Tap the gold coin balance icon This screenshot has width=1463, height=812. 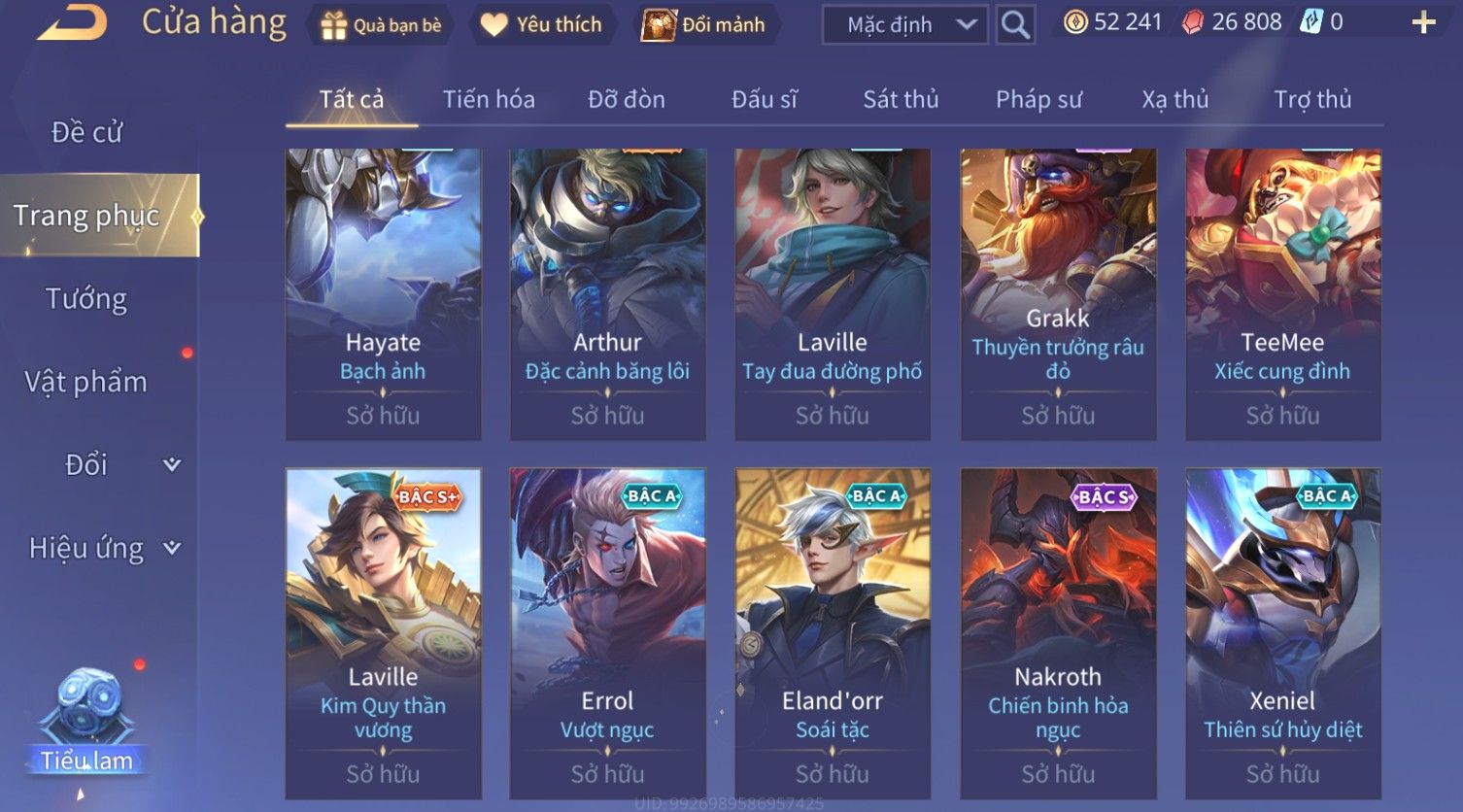1074,22
